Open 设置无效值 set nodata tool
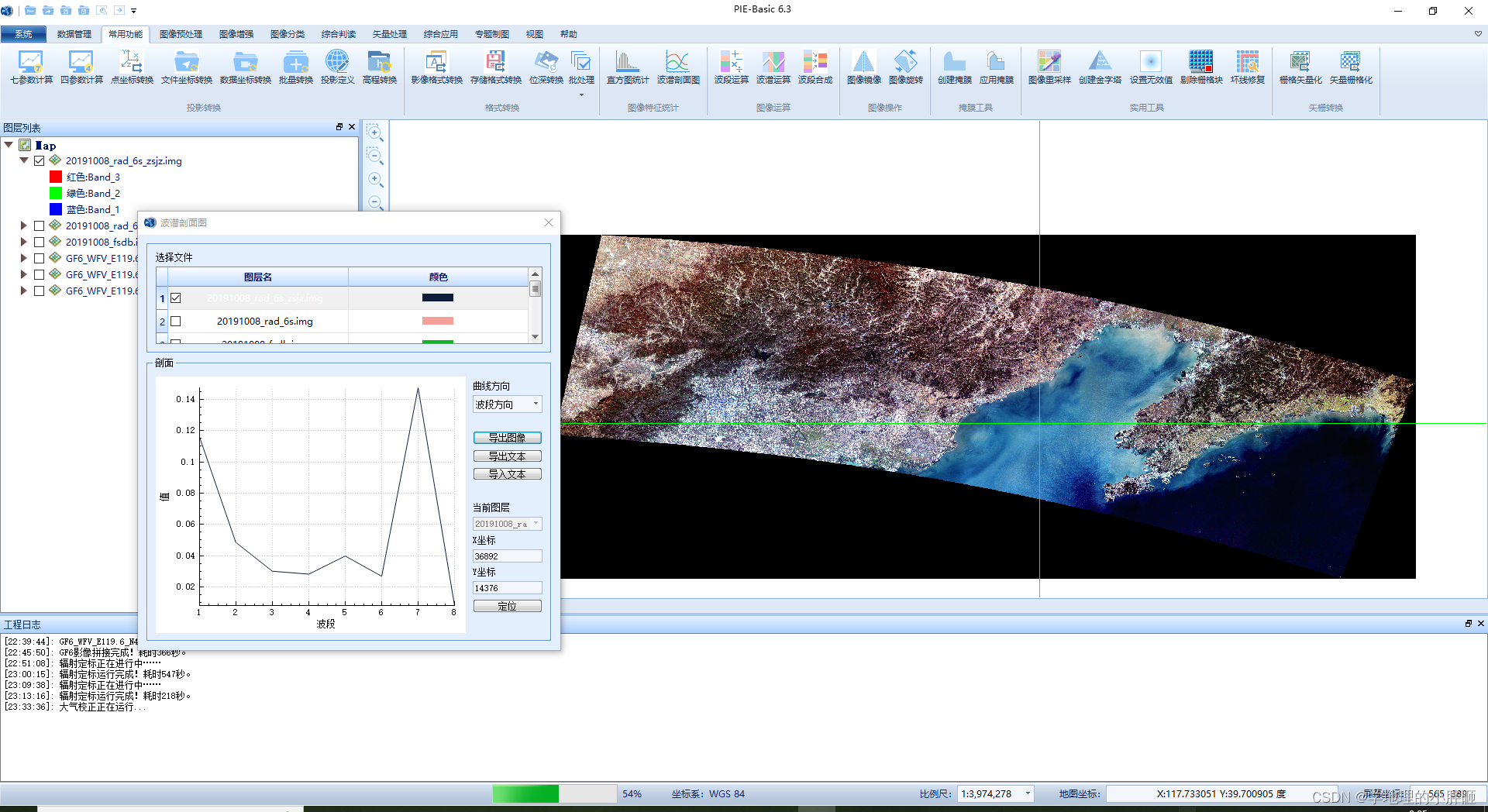 [x=1151, y=67]
